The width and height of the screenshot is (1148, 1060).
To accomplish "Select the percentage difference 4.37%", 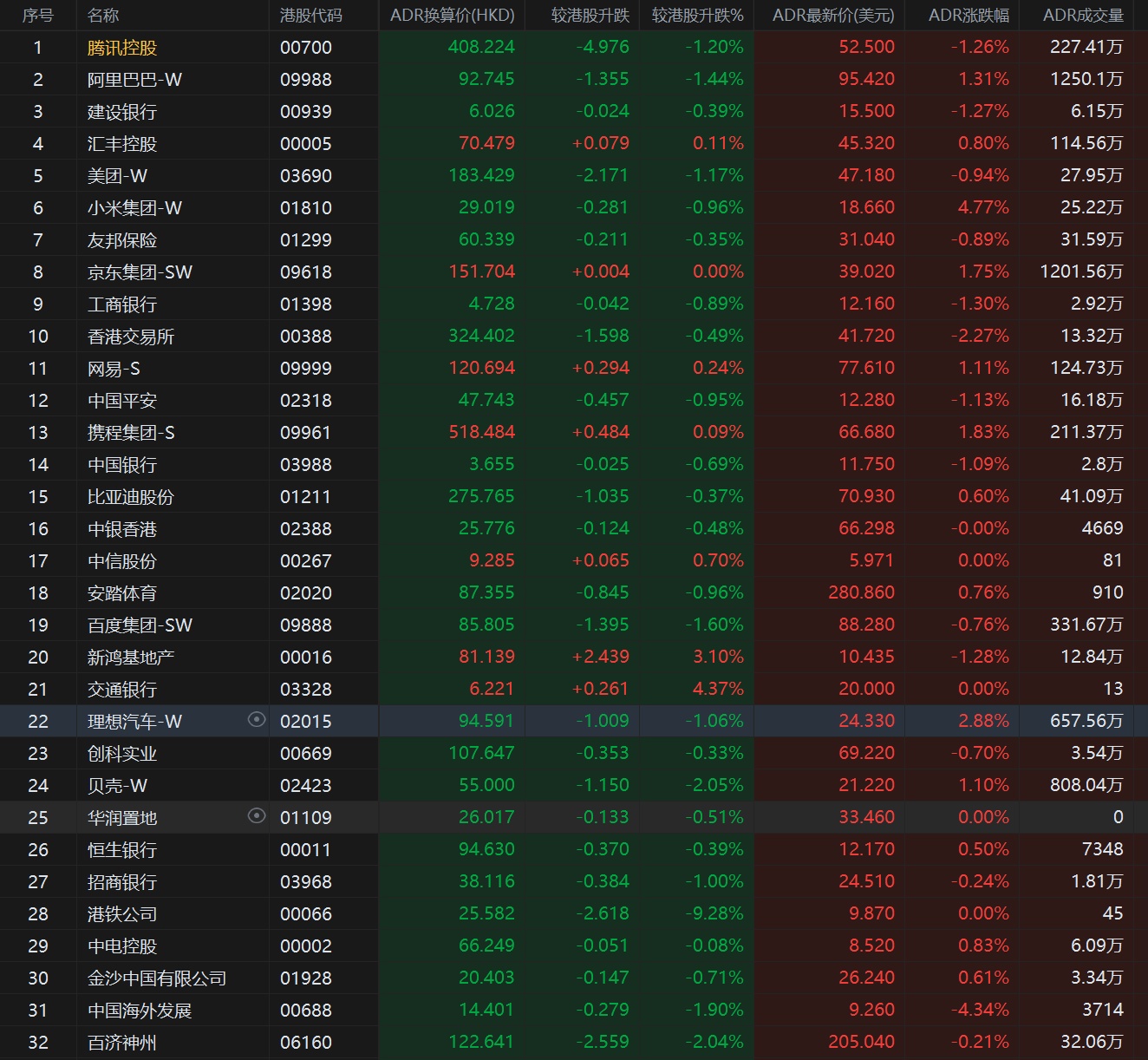I will click(x=719, y=689).
